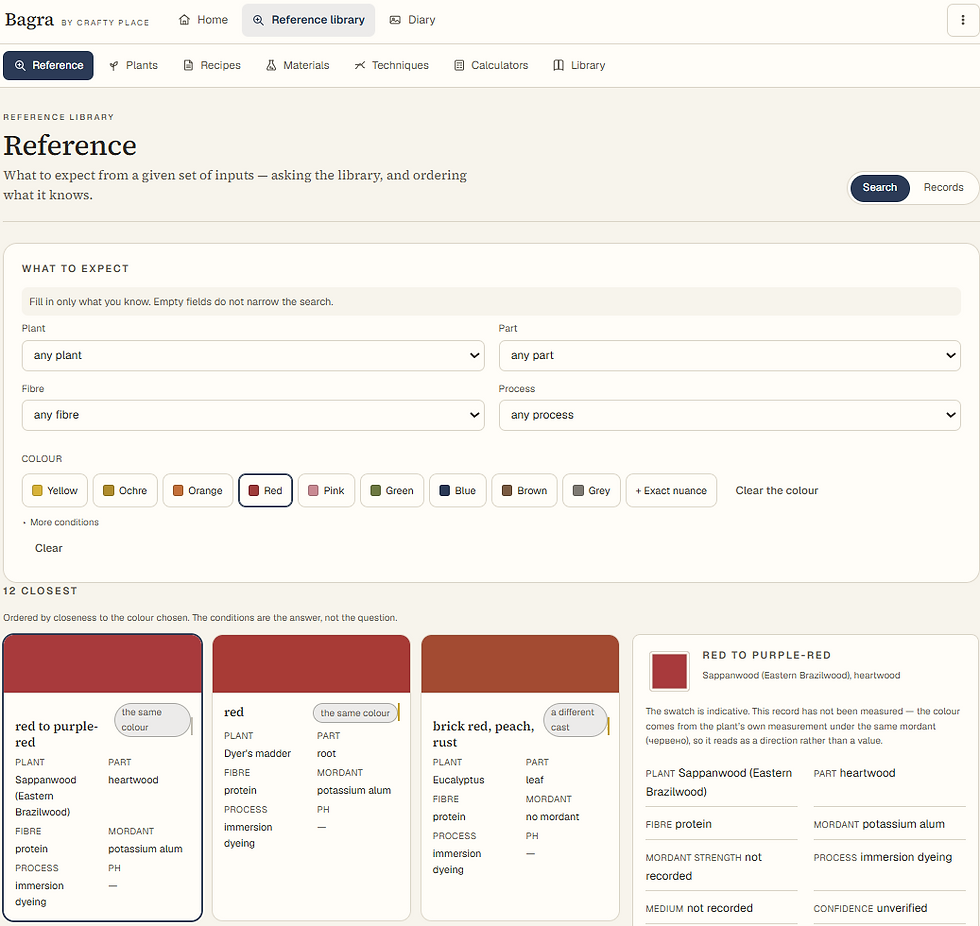Image resolution: width=980 pixels, height=926 pixels.
Task: Open the Process dropdown
Action: (x=729, y=416)
